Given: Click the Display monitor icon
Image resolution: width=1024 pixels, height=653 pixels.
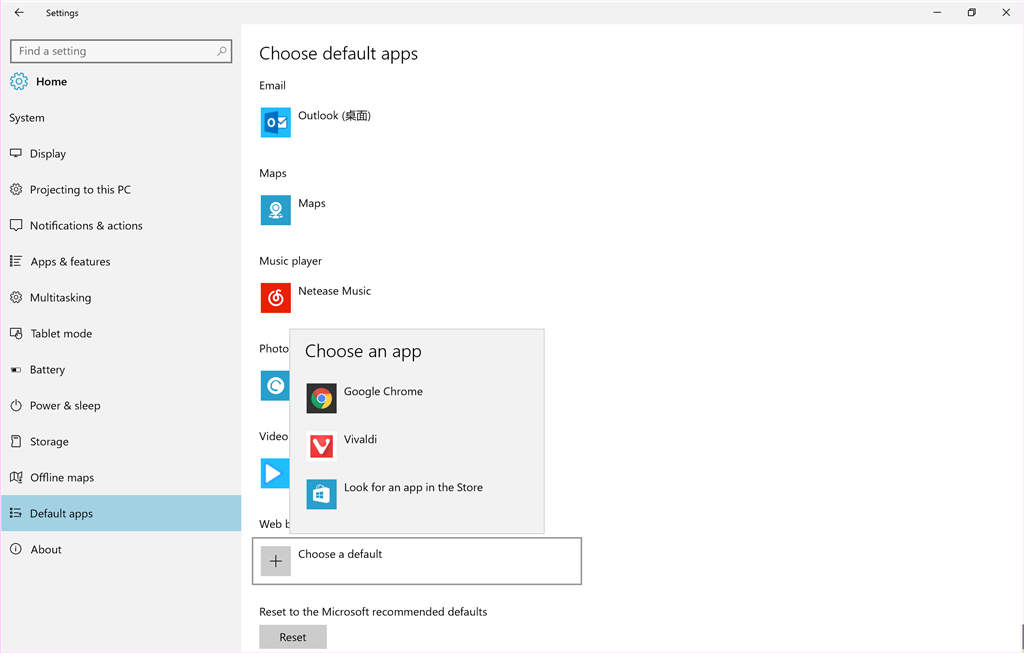Looking at the screenshot, I should [16, 153].
